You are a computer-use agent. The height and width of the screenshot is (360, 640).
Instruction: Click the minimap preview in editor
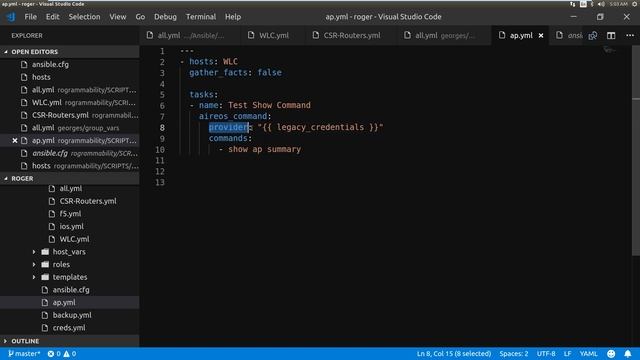(x=610, y=50)
